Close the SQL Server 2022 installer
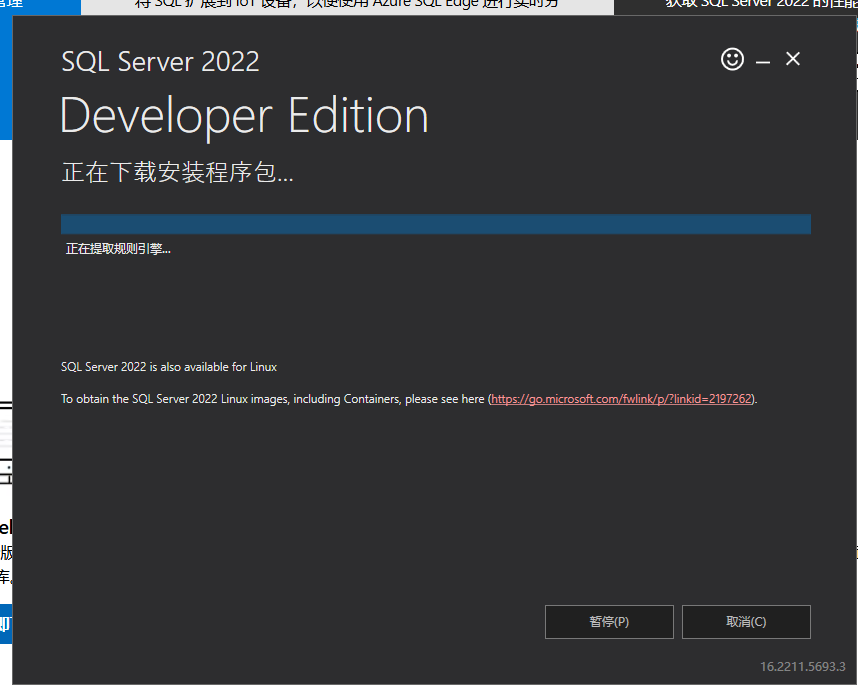 (793, 60)
